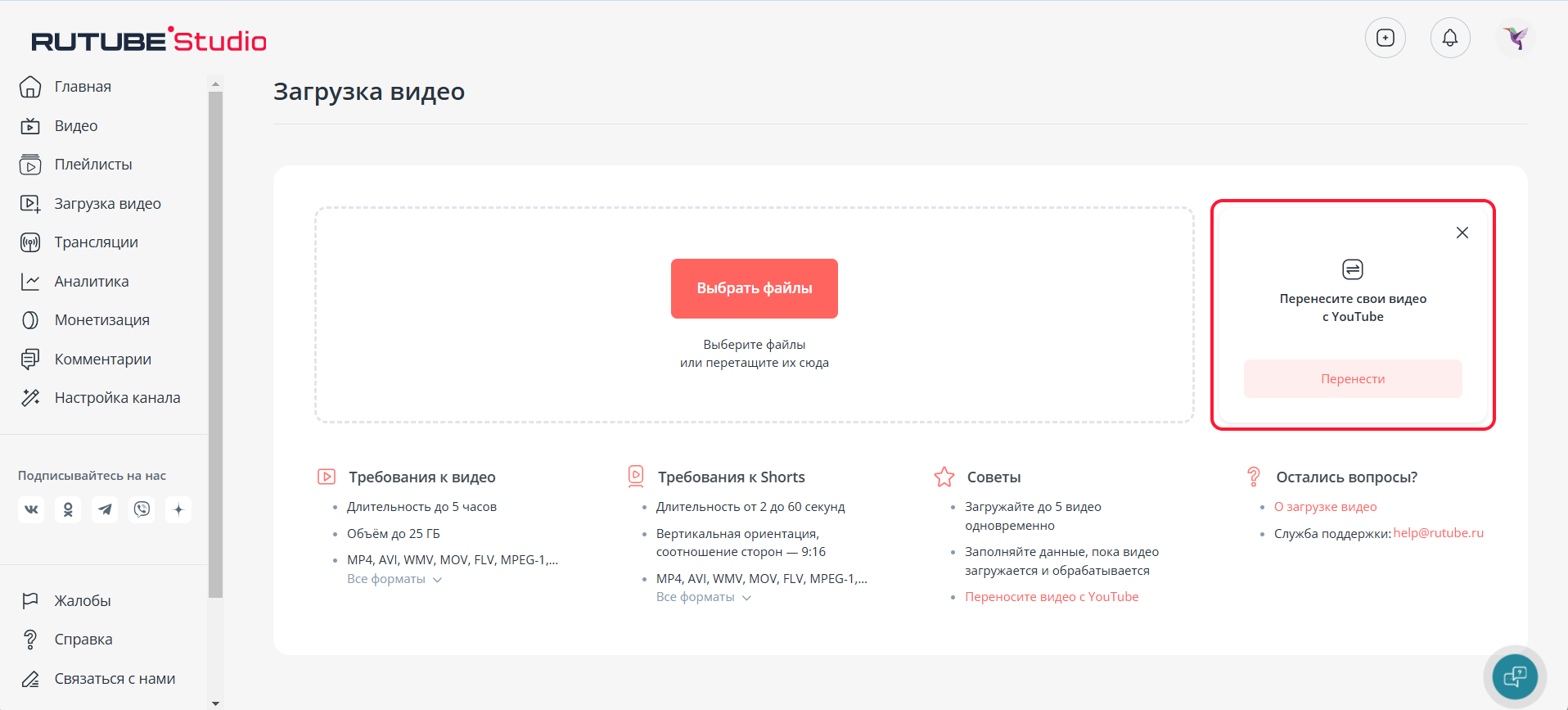Click the help@rutube.ru support email link
The width and height of the screenshot is (1568, 710).
coord(1439,533)
